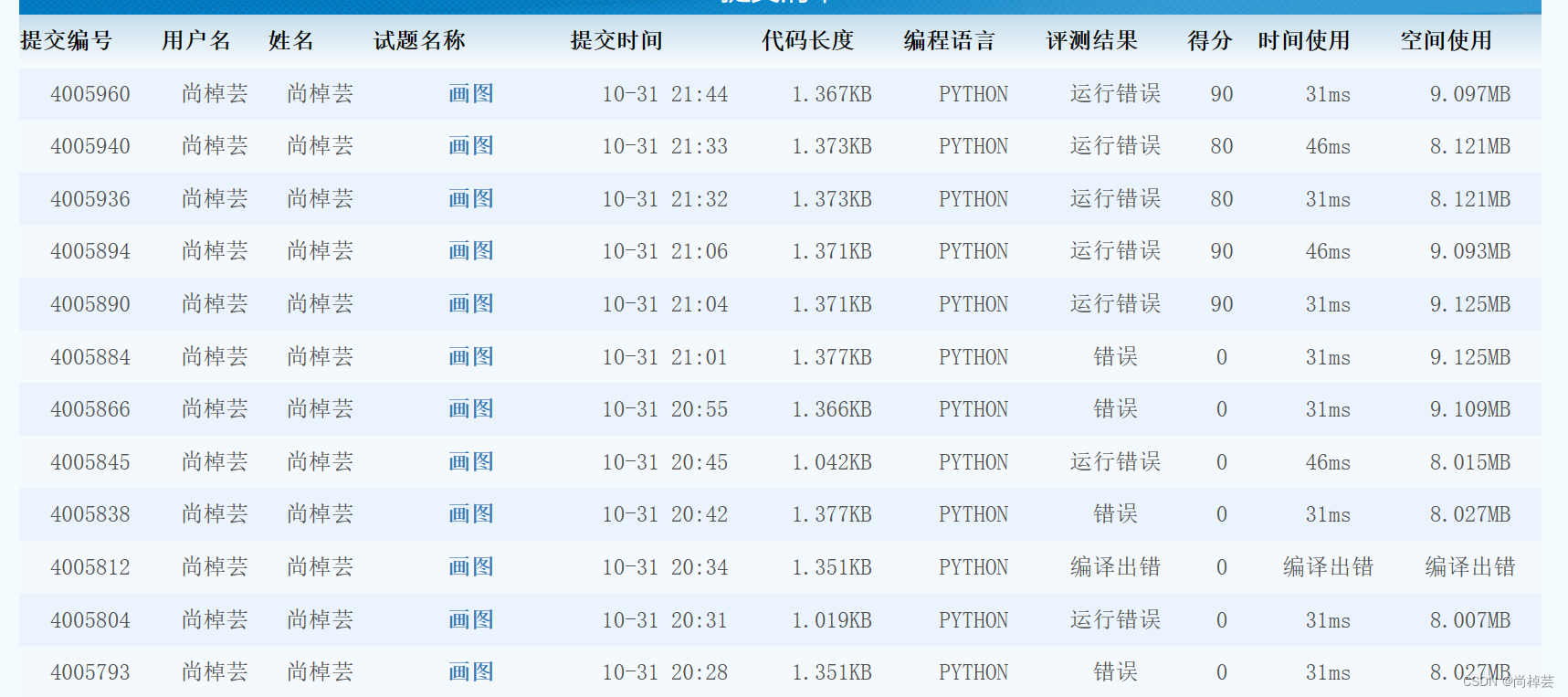Click the 提交时间 column header
Screen dimensions: 1568x697
click(x=617, y=41)
